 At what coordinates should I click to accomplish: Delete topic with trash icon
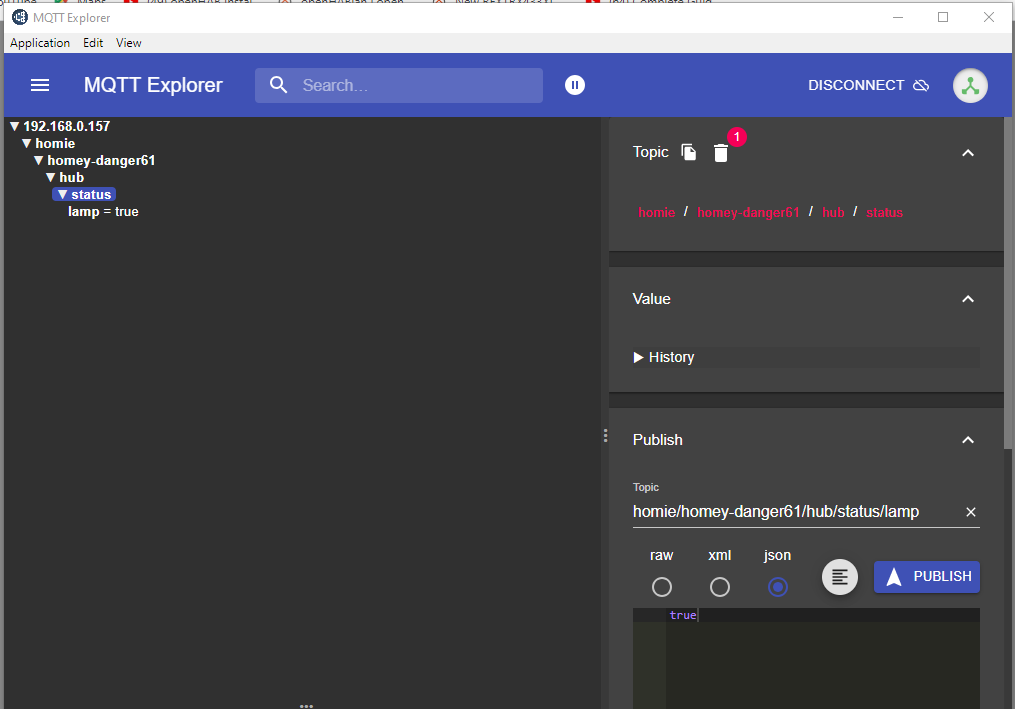(x=720, y=153)
